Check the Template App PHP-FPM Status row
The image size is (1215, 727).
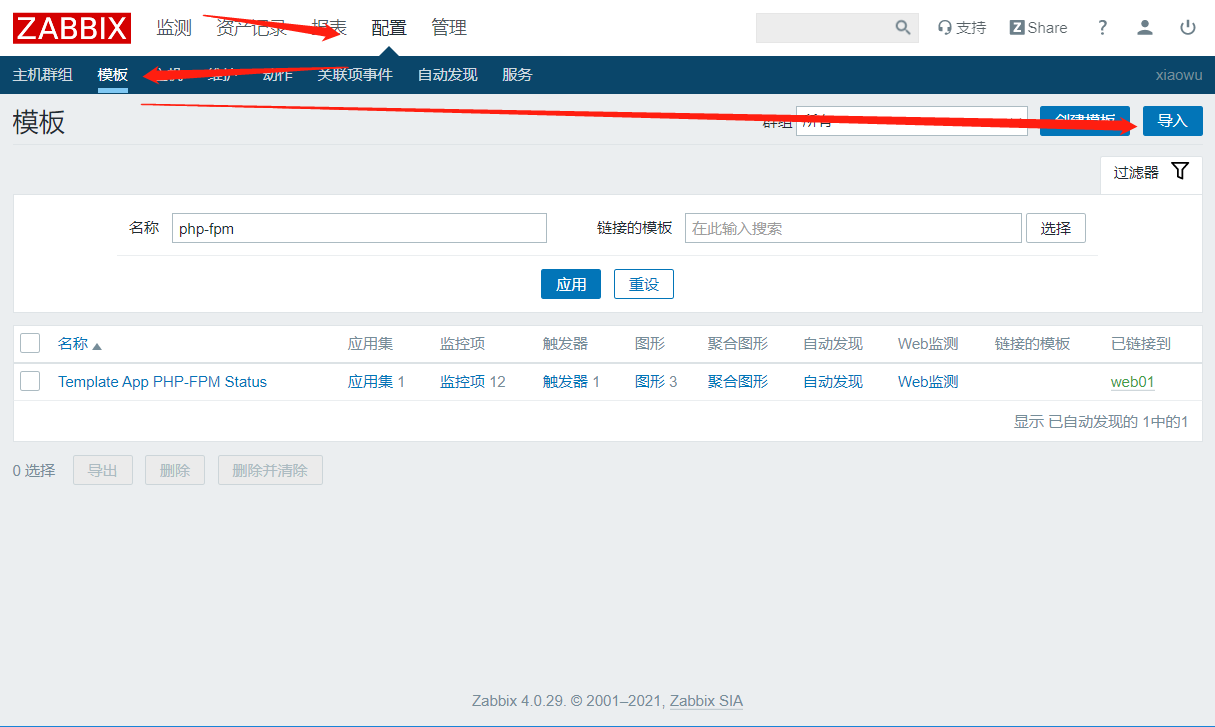click(x=30, y=381)
